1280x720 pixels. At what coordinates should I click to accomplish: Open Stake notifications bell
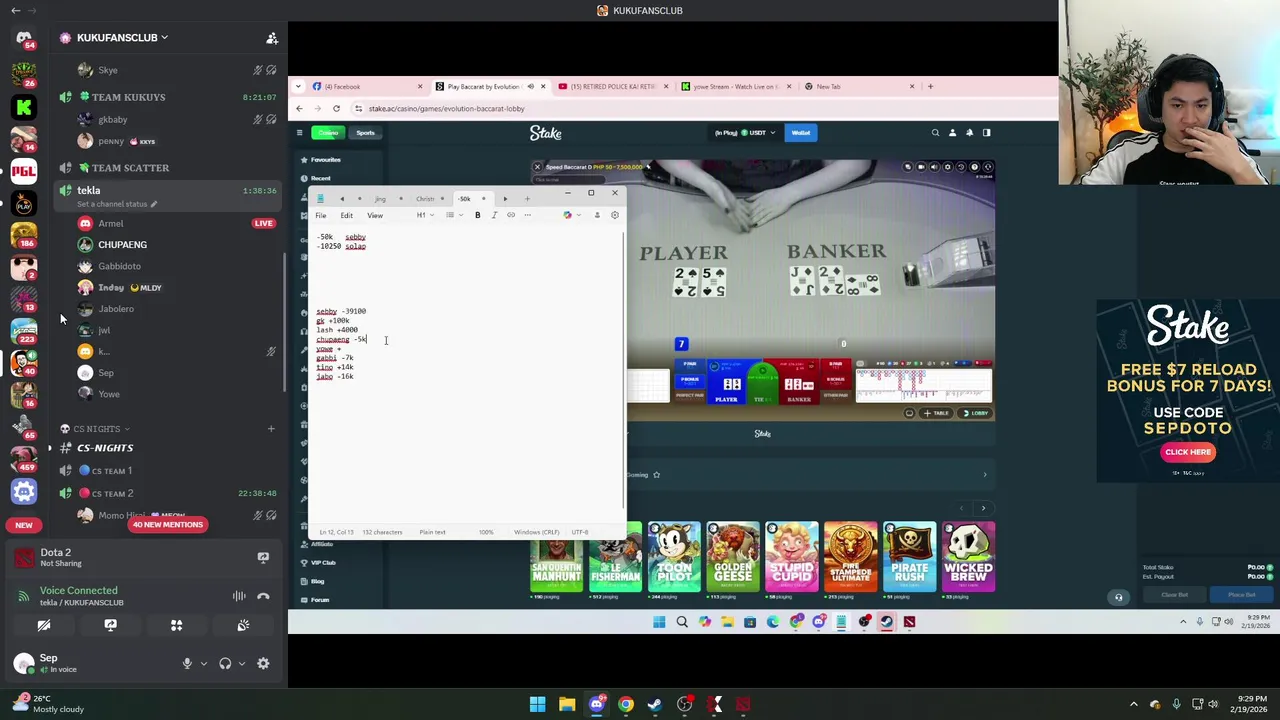[969, 132]
